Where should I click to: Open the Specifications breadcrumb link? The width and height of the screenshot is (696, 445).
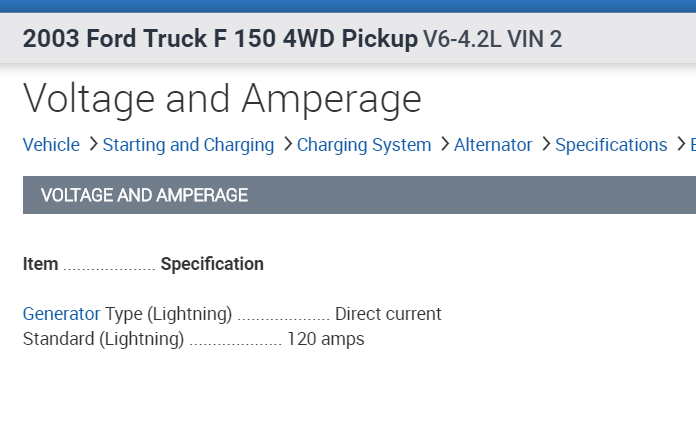pyautogui.click(x=611, y=145)
